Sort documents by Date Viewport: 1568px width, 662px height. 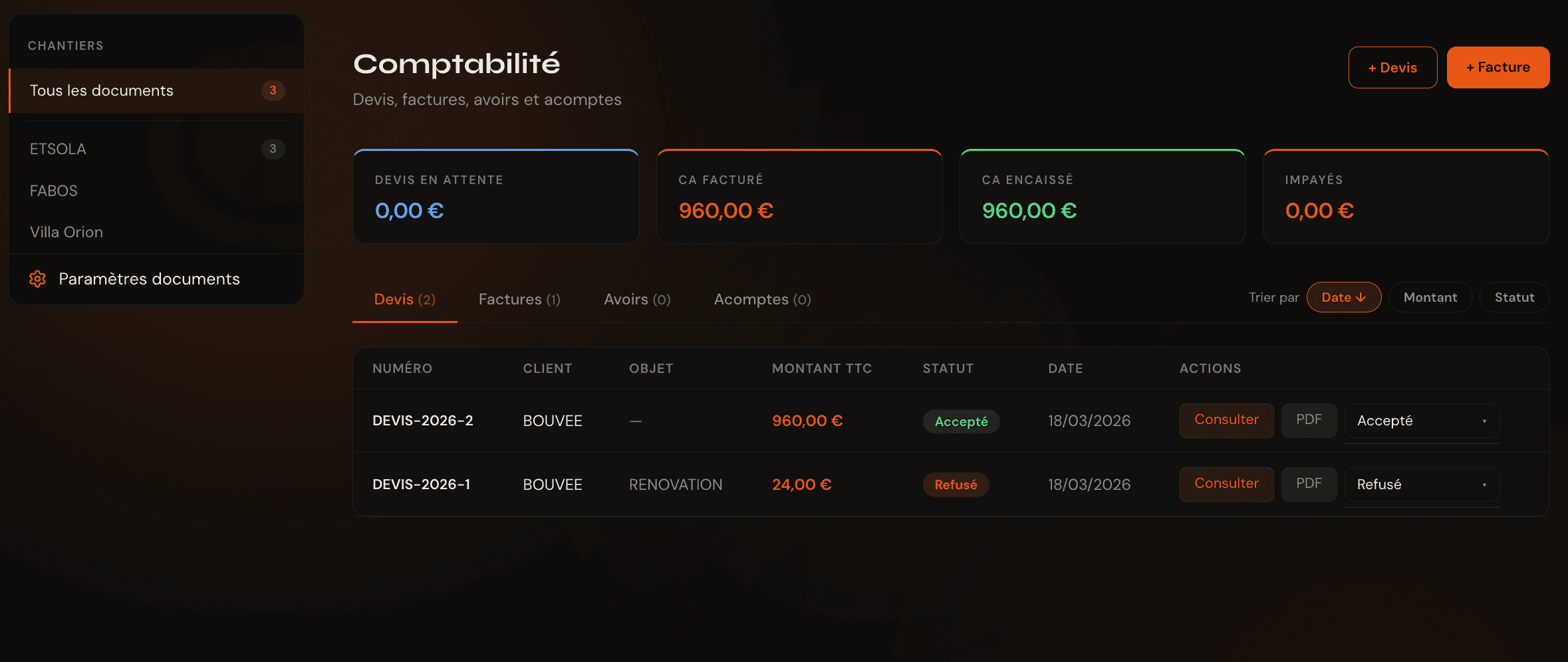coord(1343,297)
